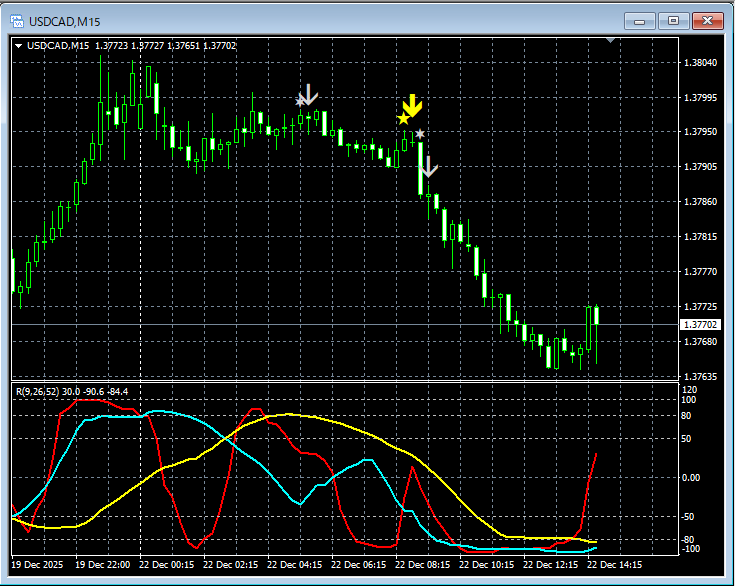Screen dimensions: 736x586
Task: Maximize the USDCAD,M15 chart window
Action: 673,21
